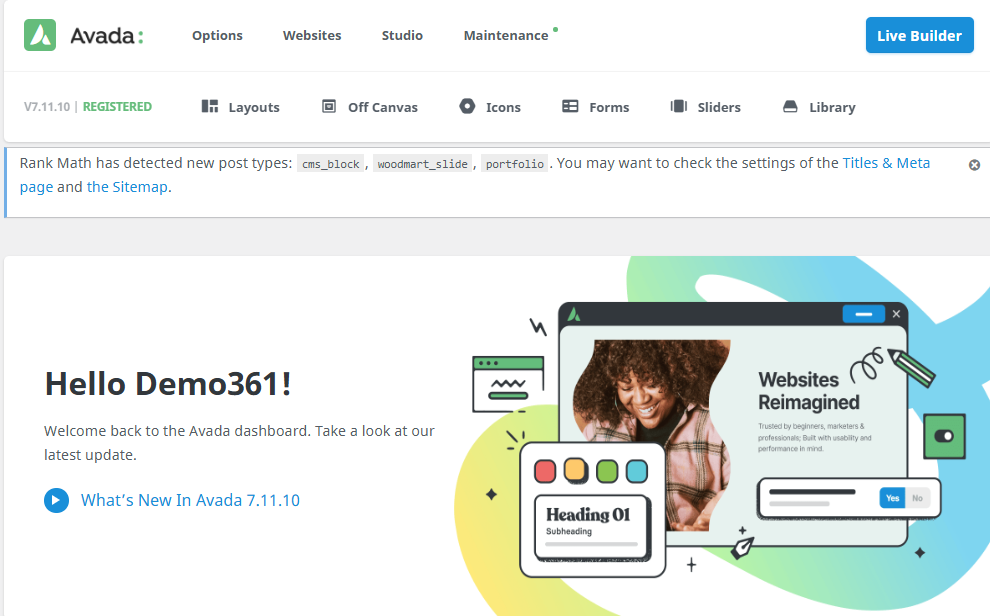Click the portfolio code tag
Image resolution: width=990 pixels, height=616 pixels.
pos(515,164)
